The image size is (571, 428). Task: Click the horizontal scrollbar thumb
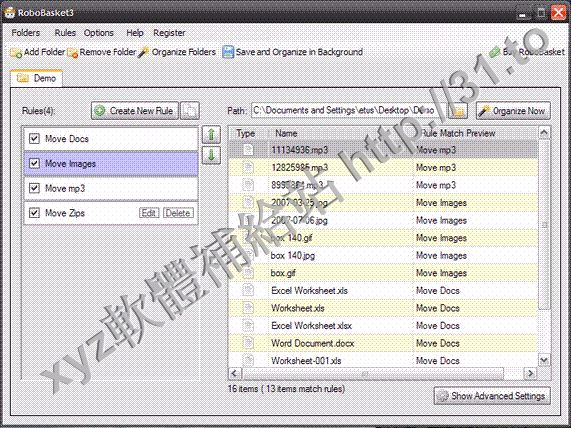tap(373, 373)
